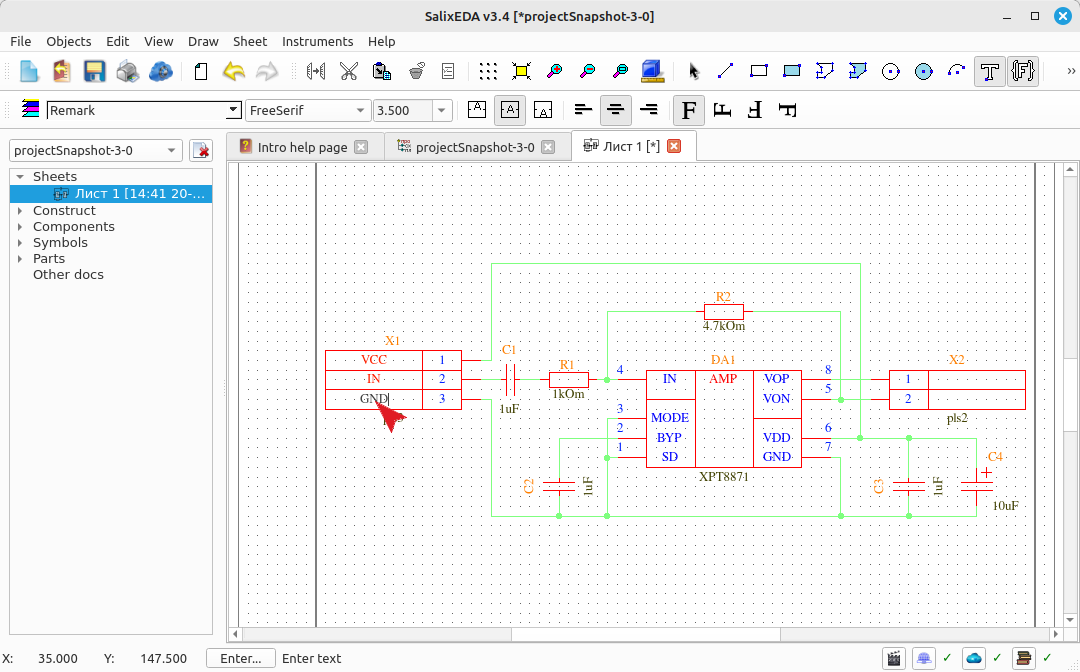
Task: Open the Draw menu
Action: point(203,41)
